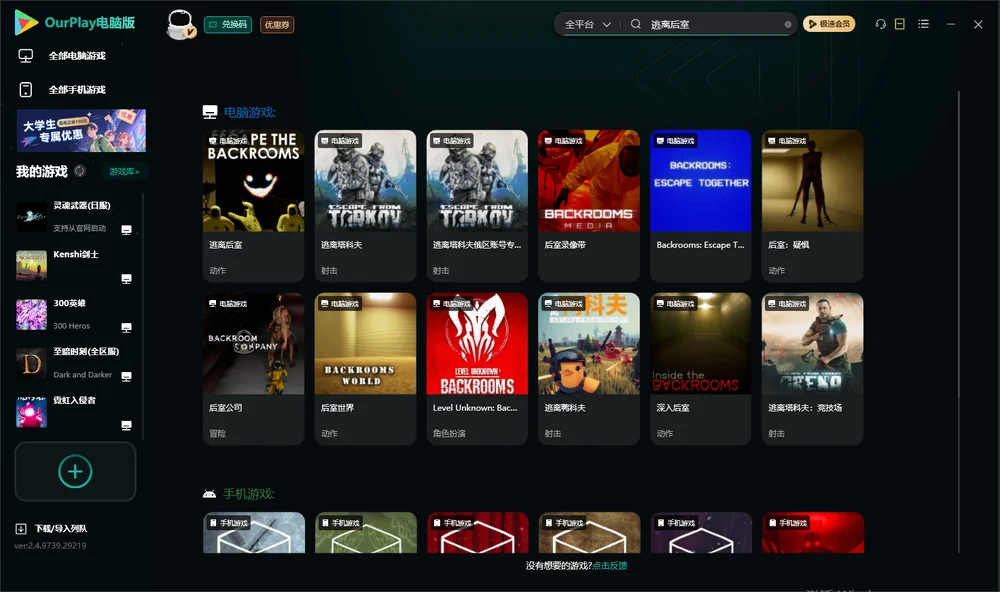Select 300英雄 in my games
Viewport: 1000px width, 592px height.
coord(74,314)
